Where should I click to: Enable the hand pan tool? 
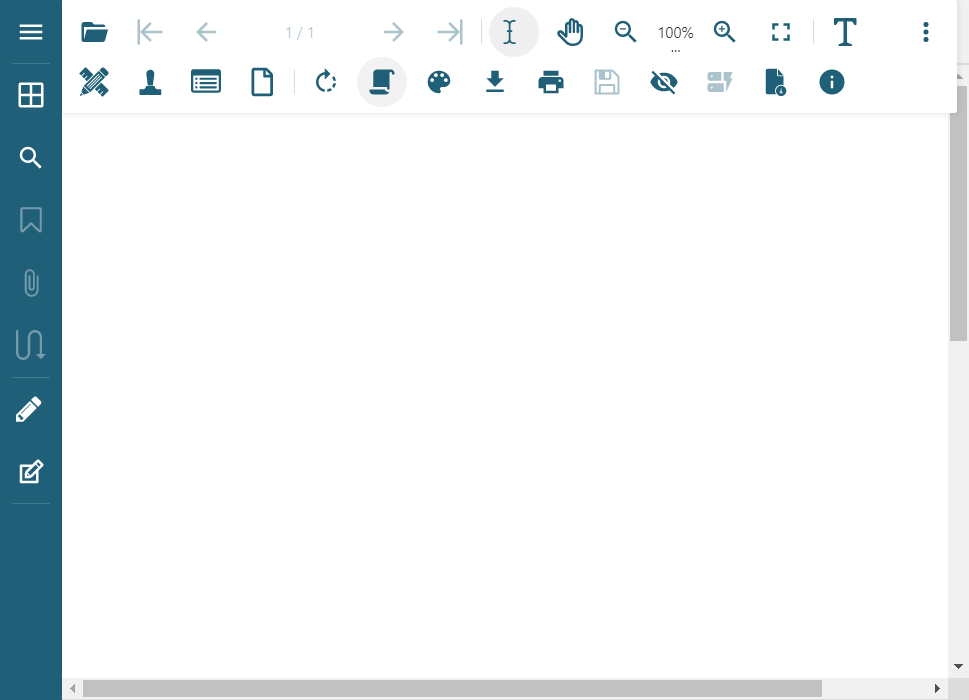click(570, 32)
